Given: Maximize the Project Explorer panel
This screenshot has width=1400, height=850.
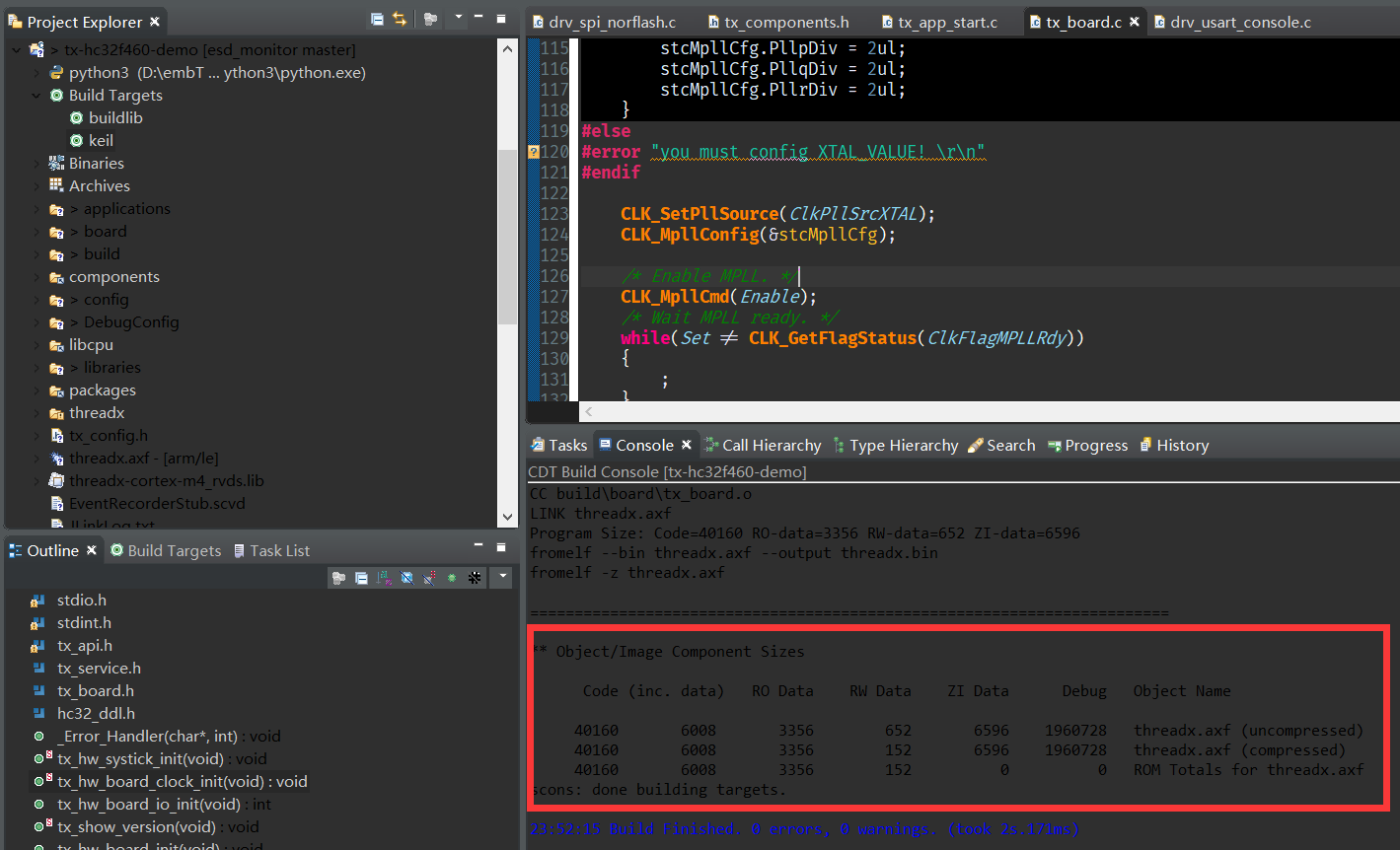Looking at the screenshot, I should click(x=503, y=19).
